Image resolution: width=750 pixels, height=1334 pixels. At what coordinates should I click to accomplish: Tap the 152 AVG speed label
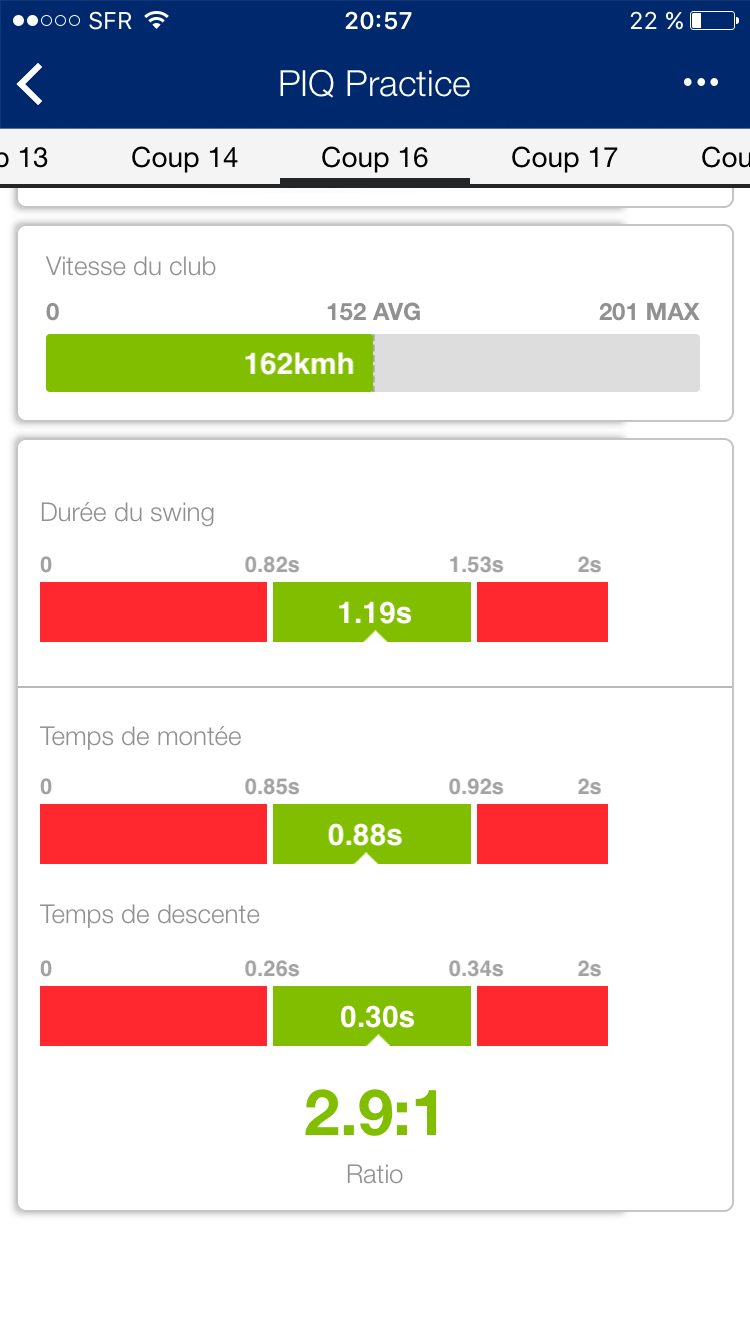[373, 312]
